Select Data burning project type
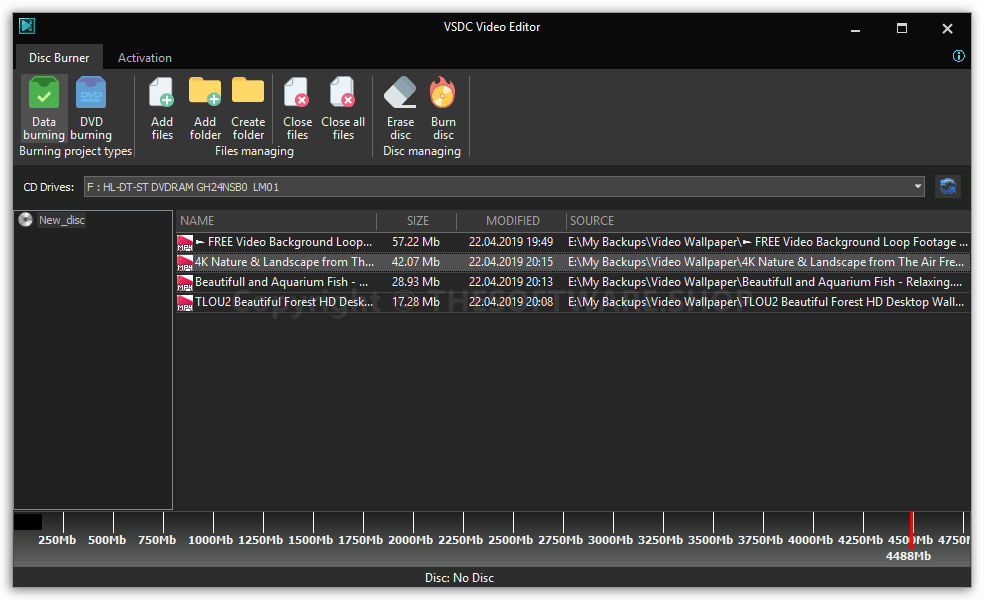Screen dimensions: 984x600 pyautogui.click(x=44, y=109)
